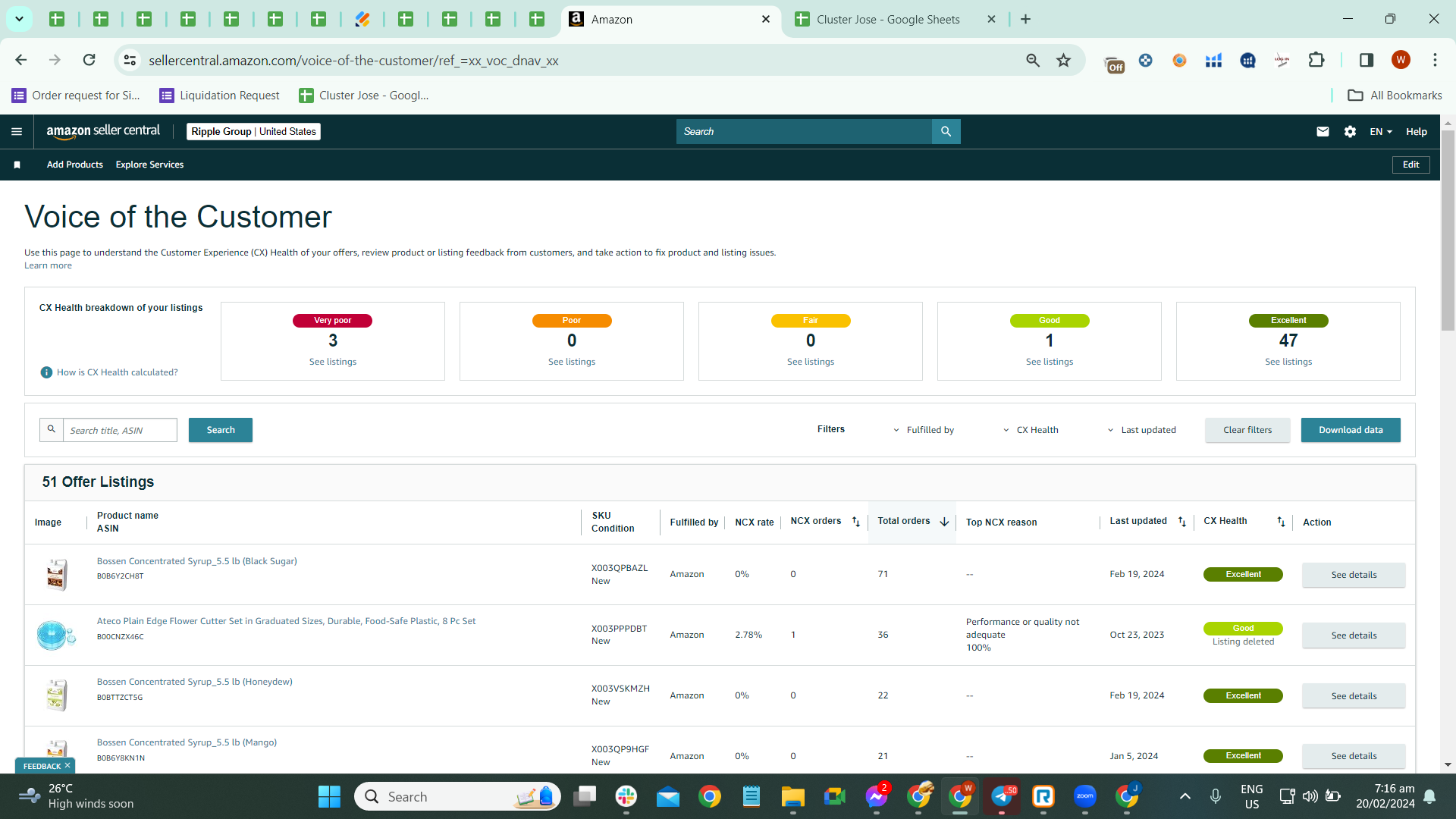Open Bossen Concentrated Syrup Mango product link

187,742
